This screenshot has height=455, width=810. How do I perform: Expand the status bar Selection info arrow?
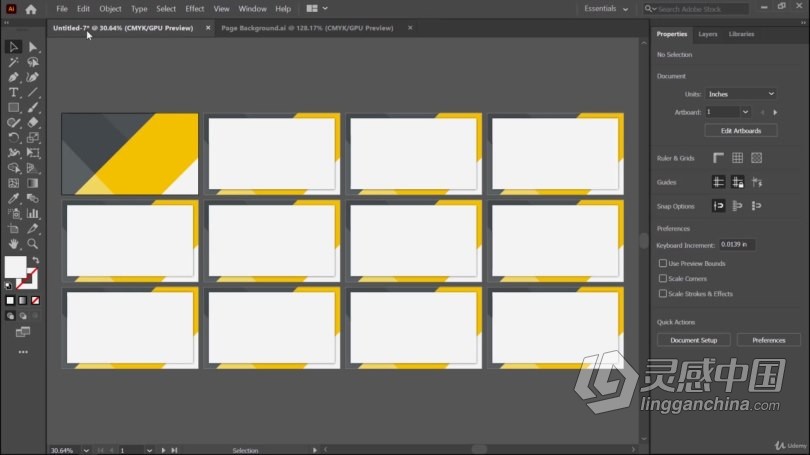(314, 450)
